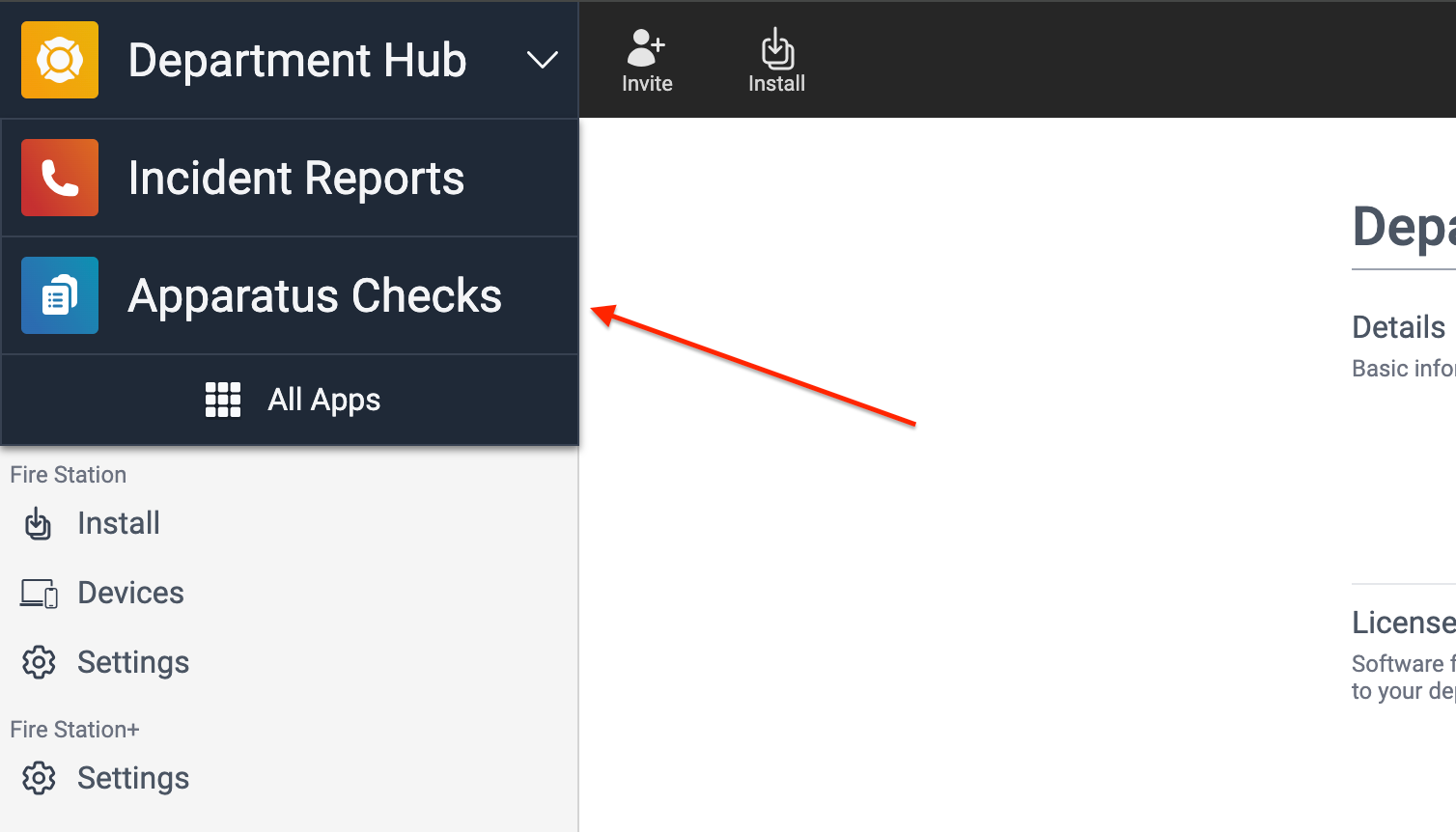Click the sidebar Install download icon
This screenshot has width=1456, height=832.
pyautogui.click(x=38, y=524)
